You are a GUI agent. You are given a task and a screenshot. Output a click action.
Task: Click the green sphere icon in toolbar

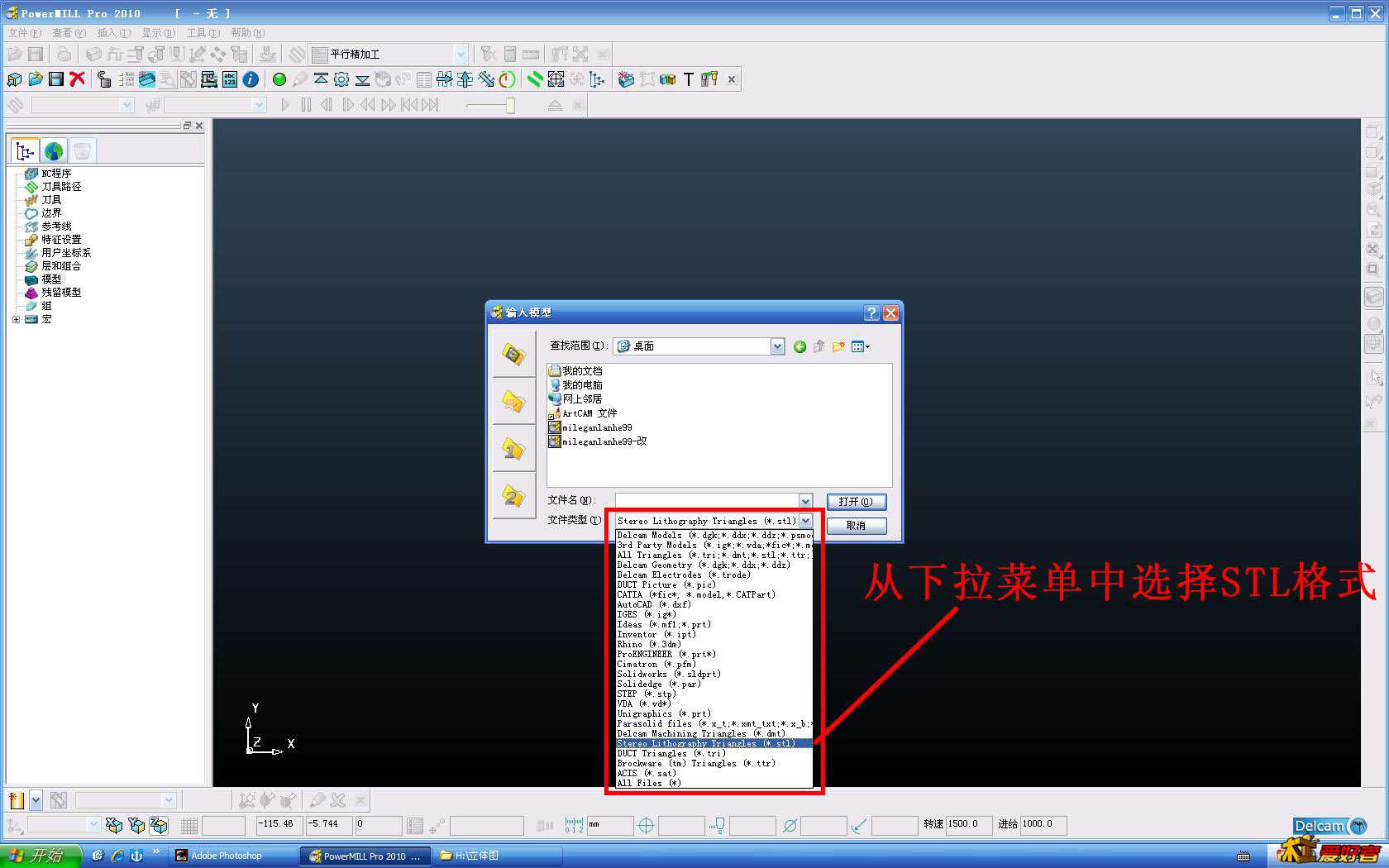tap(279, 79)
